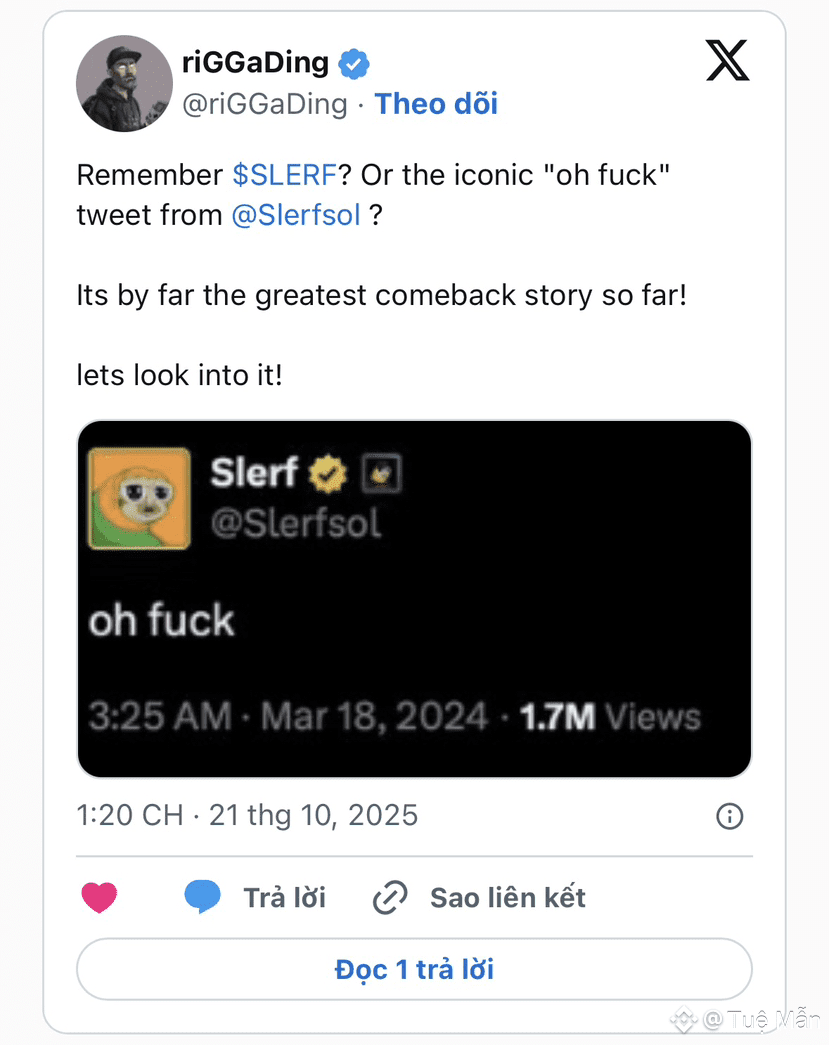Copy the tweet link with Sao liên kết

click(507, 898)
